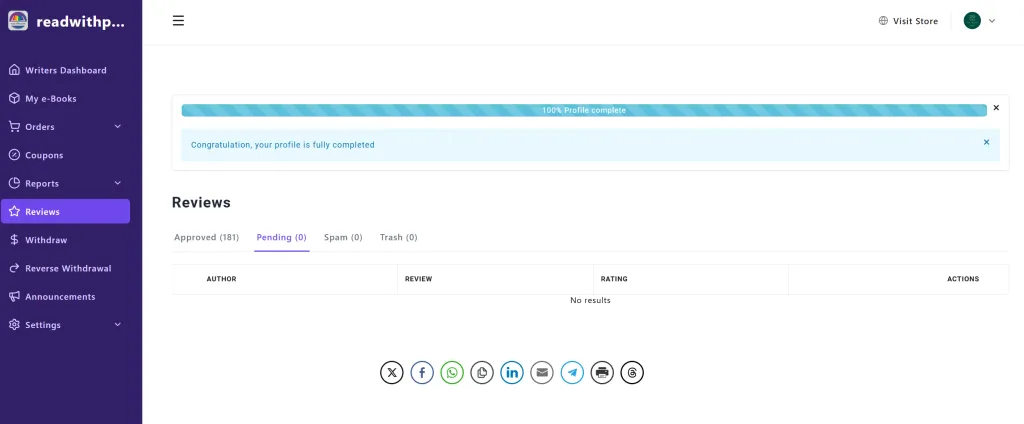Share on LinkedIn
Screen dimensions: 1024x424
[512, 373]
